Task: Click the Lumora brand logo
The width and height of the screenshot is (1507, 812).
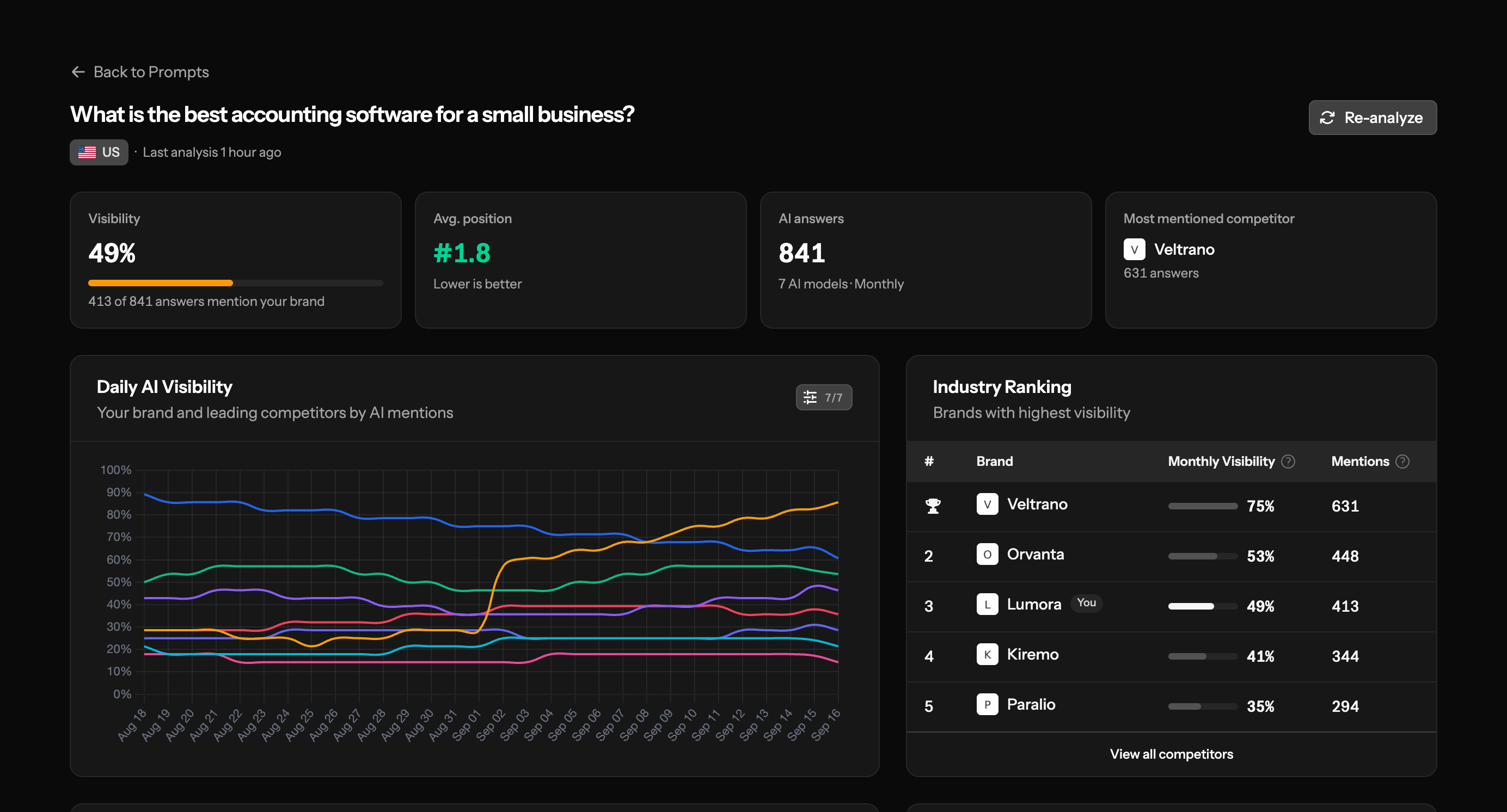Action: 988,605
